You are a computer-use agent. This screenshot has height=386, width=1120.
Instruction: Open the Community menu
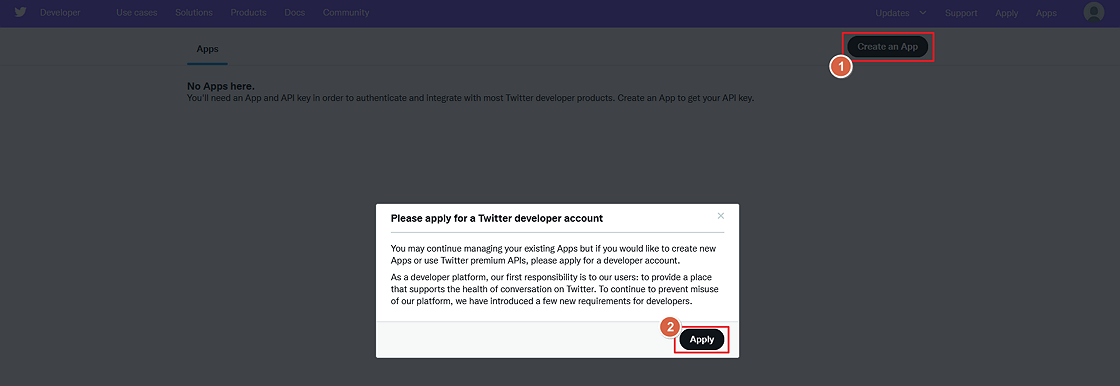[x=346, y=13]
